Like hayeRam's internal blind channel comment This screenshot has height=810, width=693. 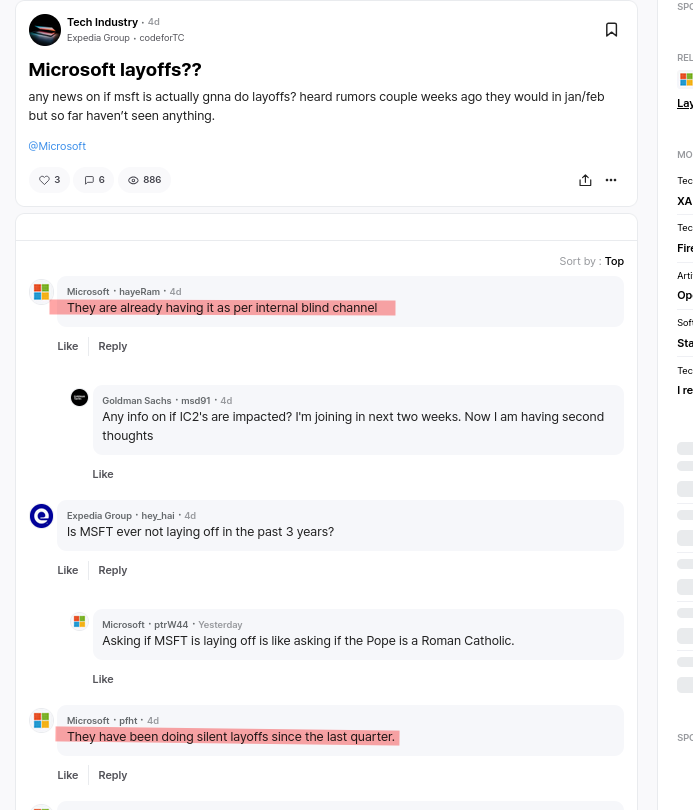tap(67, 345)
